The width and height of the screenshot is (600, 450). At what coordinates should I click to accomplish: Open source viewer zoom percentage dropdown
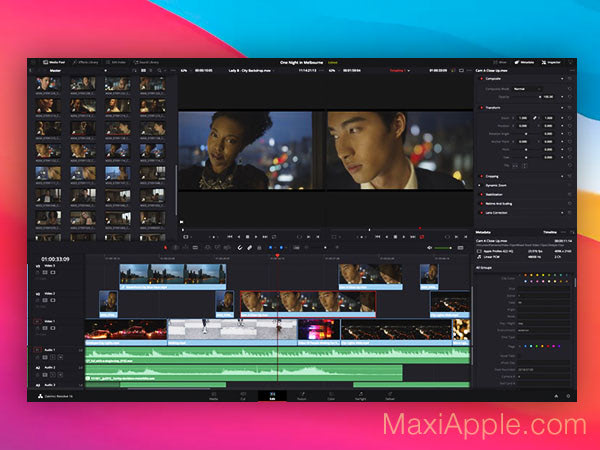(x=186, y=70)
